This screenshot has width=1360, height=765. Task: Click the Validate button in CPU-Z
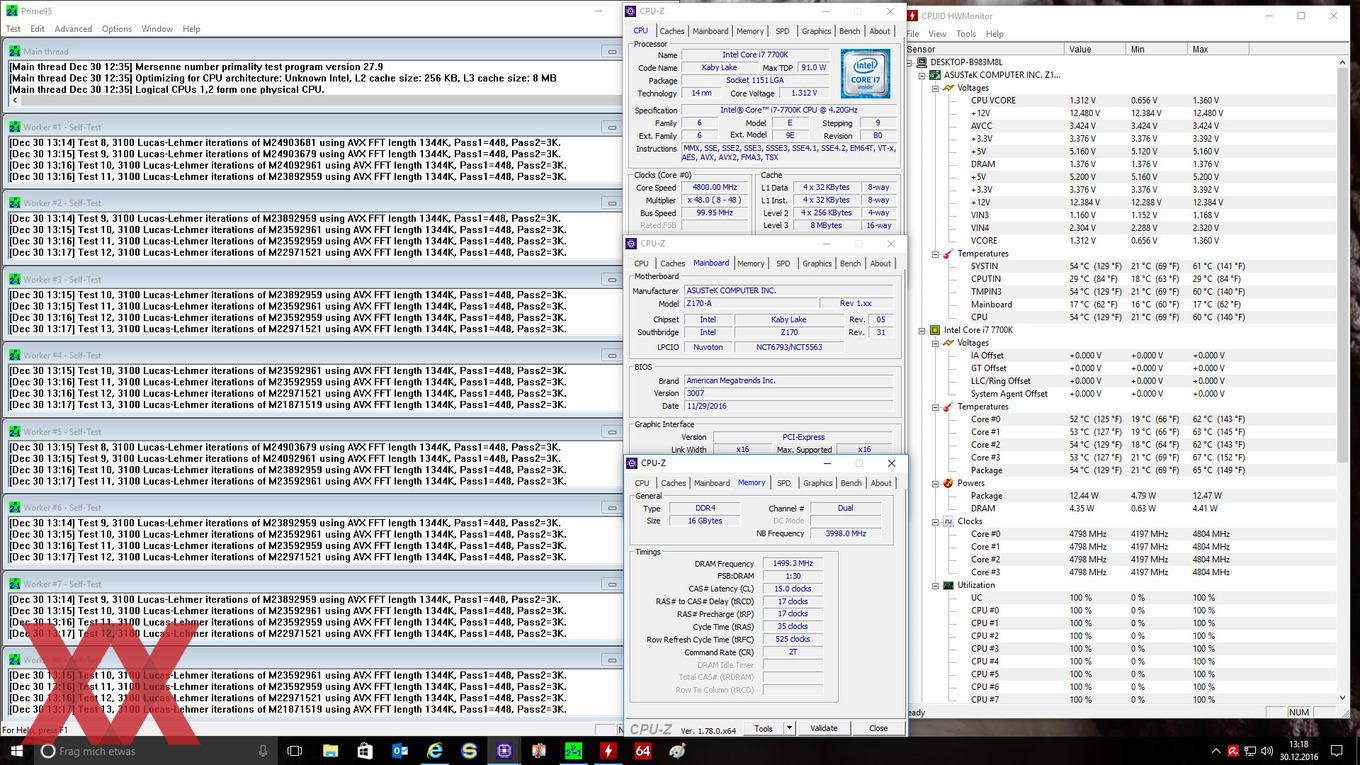point(824,728)
